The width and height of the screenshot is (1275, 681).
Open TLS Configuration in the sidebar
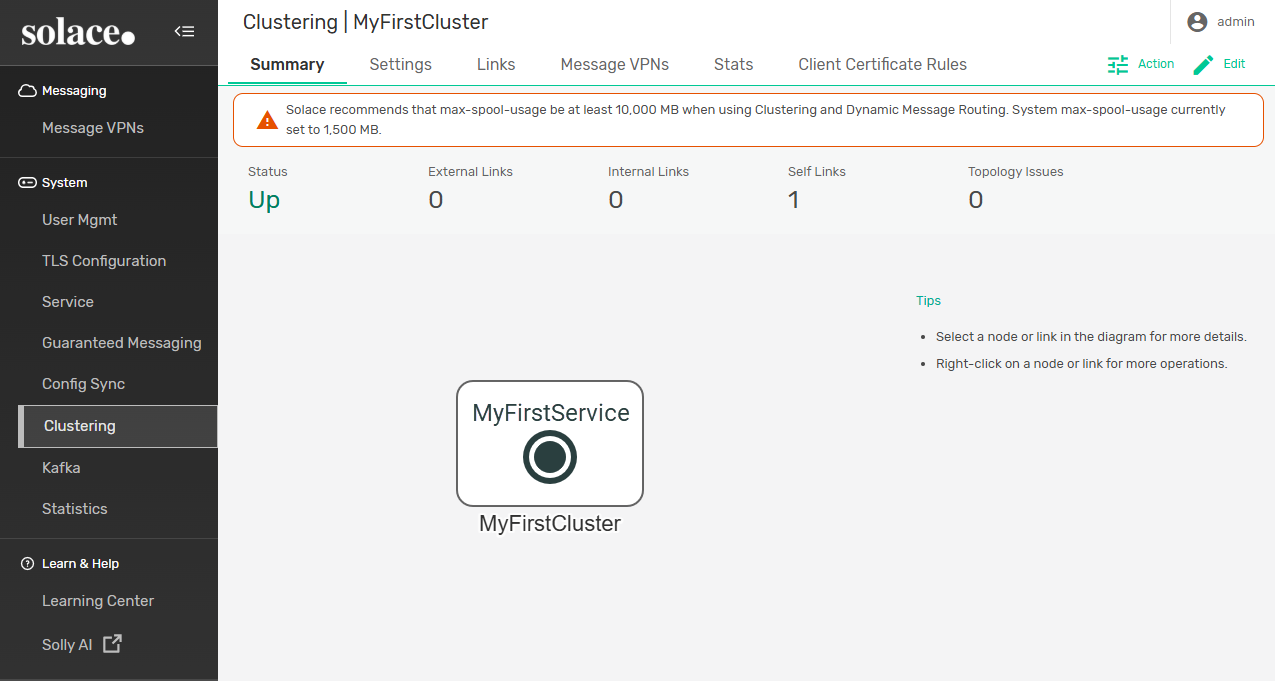tap(104, 261)
